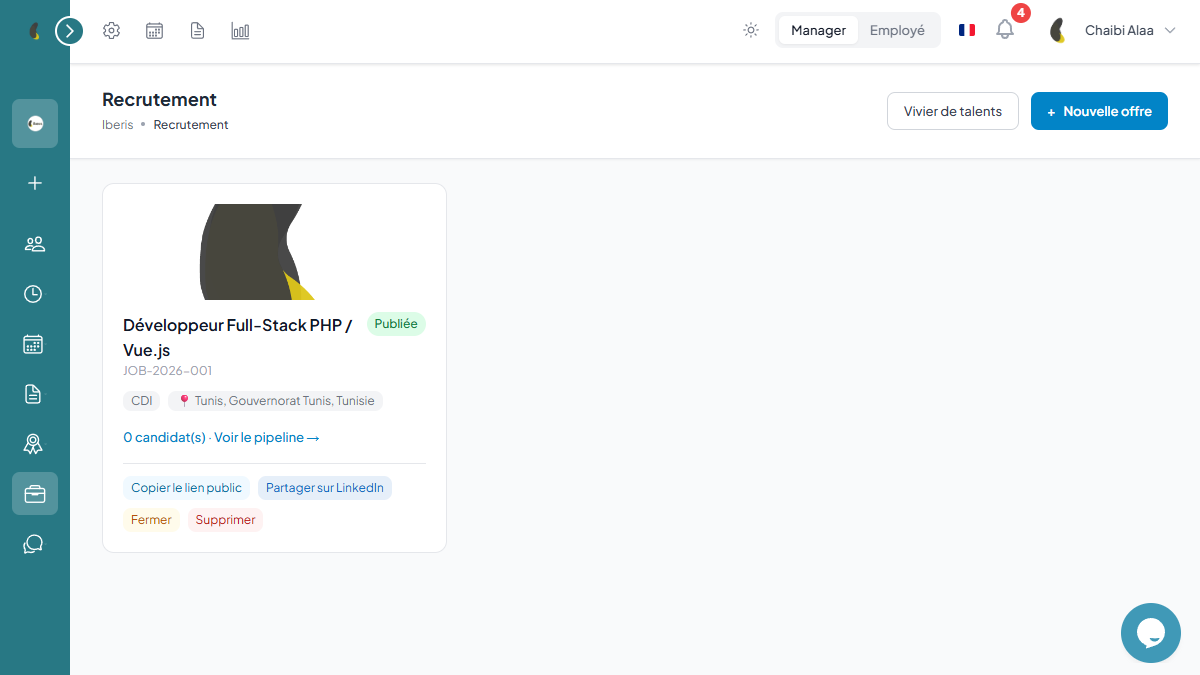Click the plus icon in sidebar
Viewport: 1200px width, 675px height.
pos(35,183)
